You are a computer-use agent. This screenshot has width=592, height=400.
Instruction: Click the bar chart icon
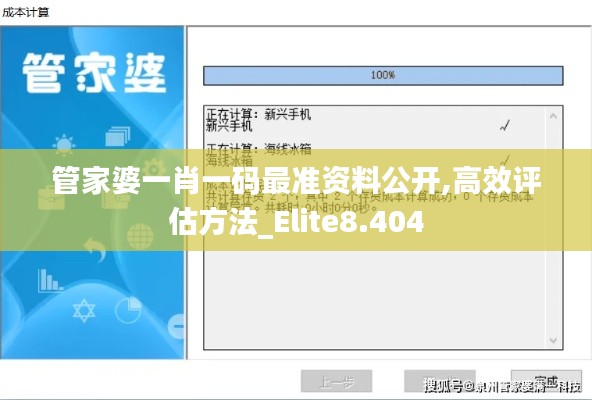tap(50, 280)
